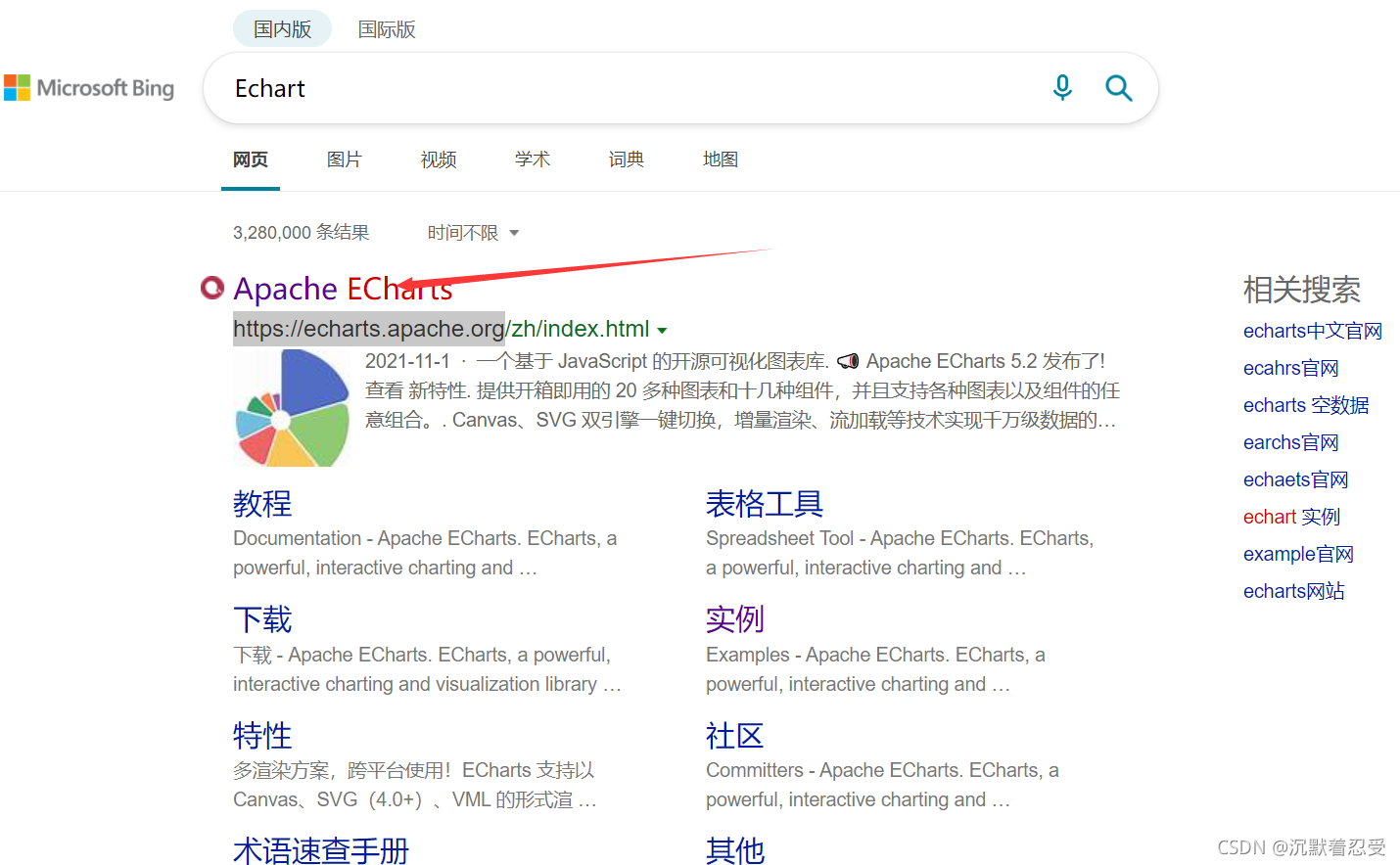Open the 术语速查手册 sublink

321,850
